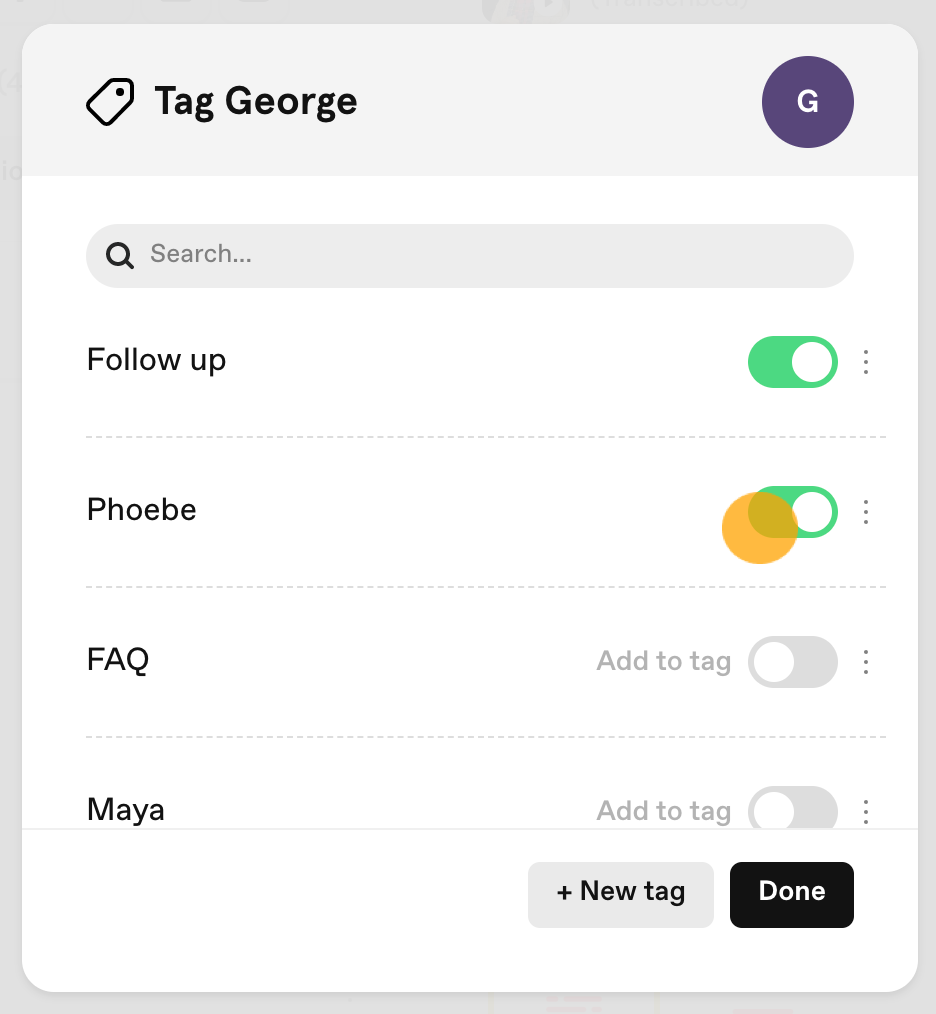The width and height of the screenshot is (936, 1014).
Task: Open FAQ three-dot options menu
Action: coord(865,662)
